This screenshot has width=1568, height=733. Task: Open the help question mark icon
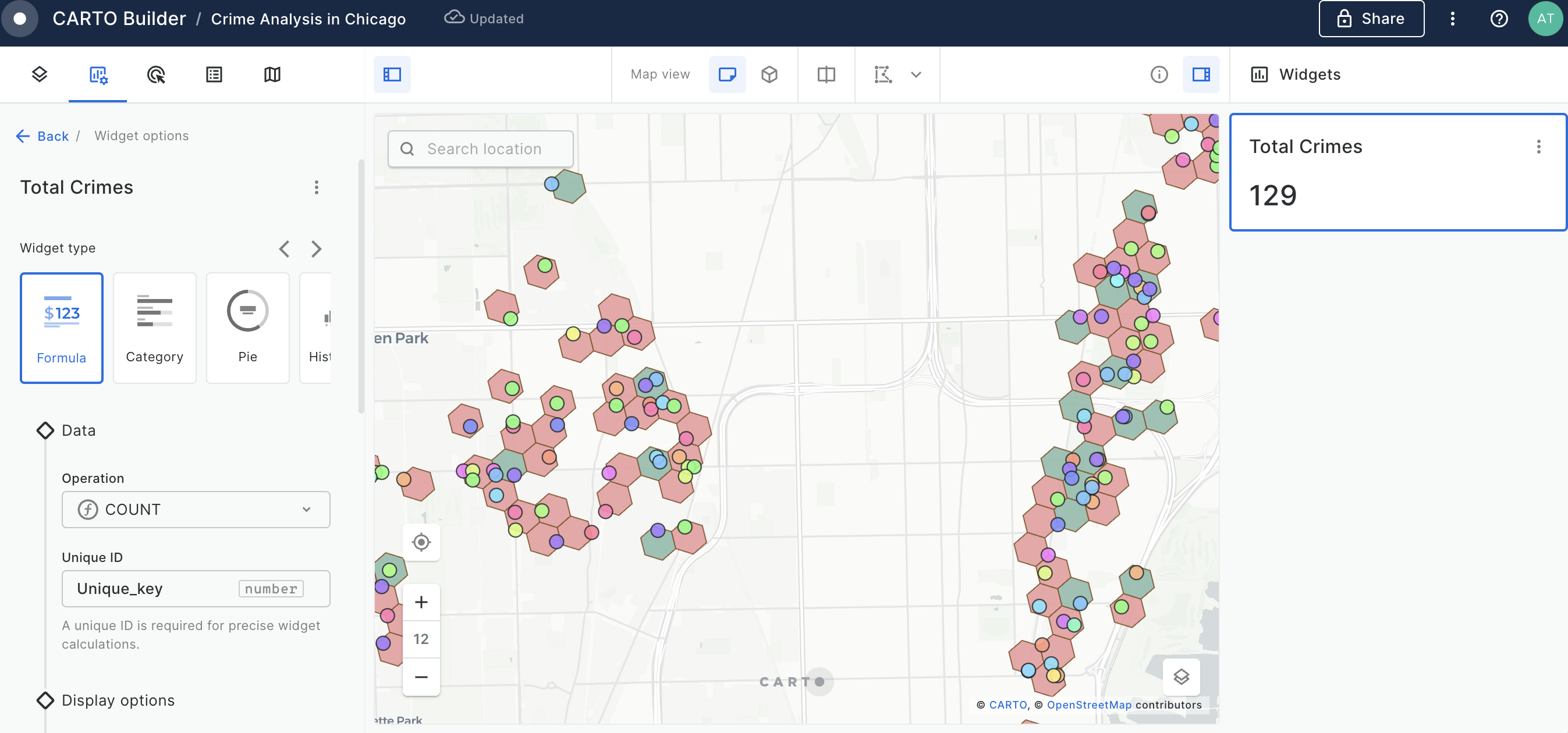(1499, 19)
